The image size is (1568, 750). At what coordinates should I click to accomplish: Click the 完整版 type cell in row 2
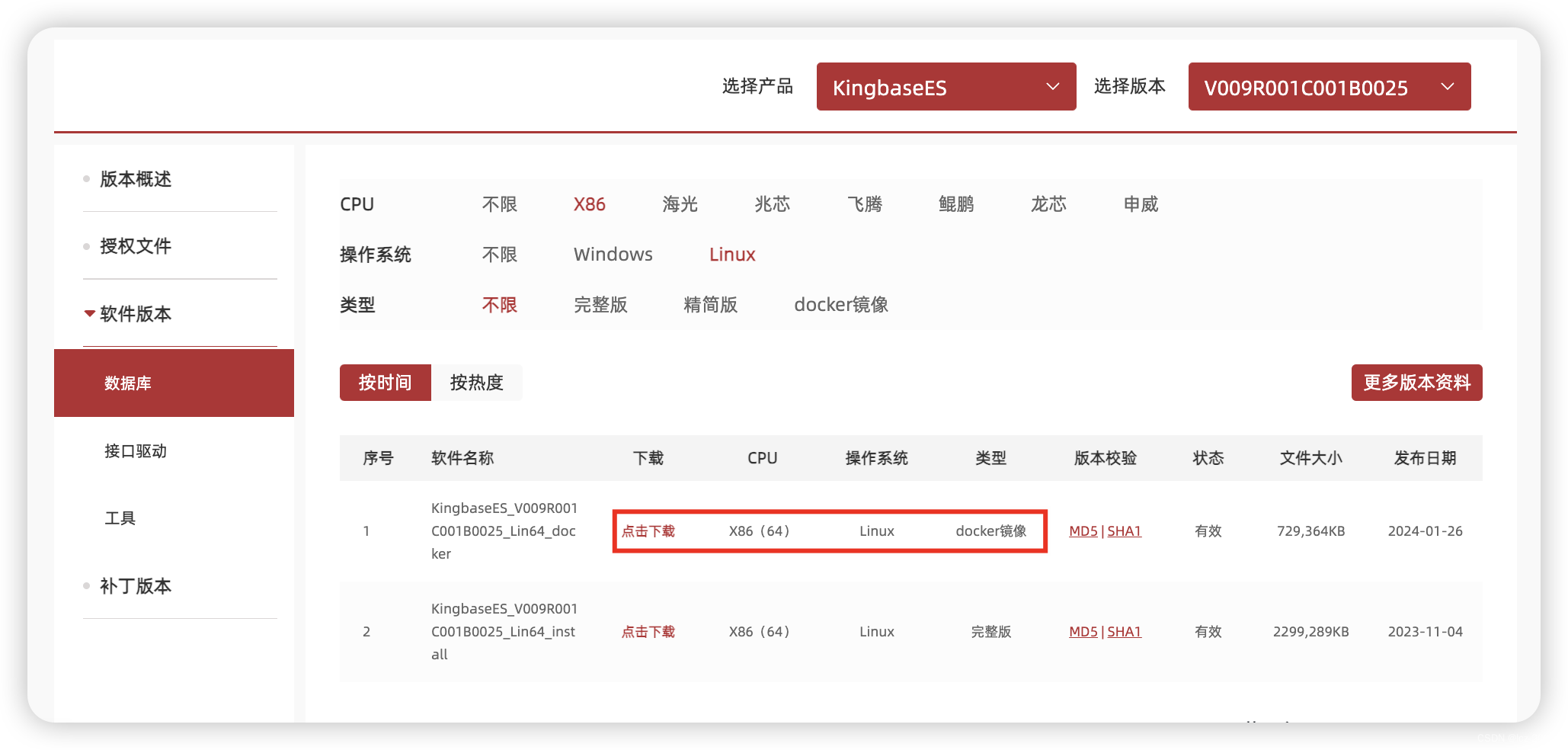tap(991, 632)
